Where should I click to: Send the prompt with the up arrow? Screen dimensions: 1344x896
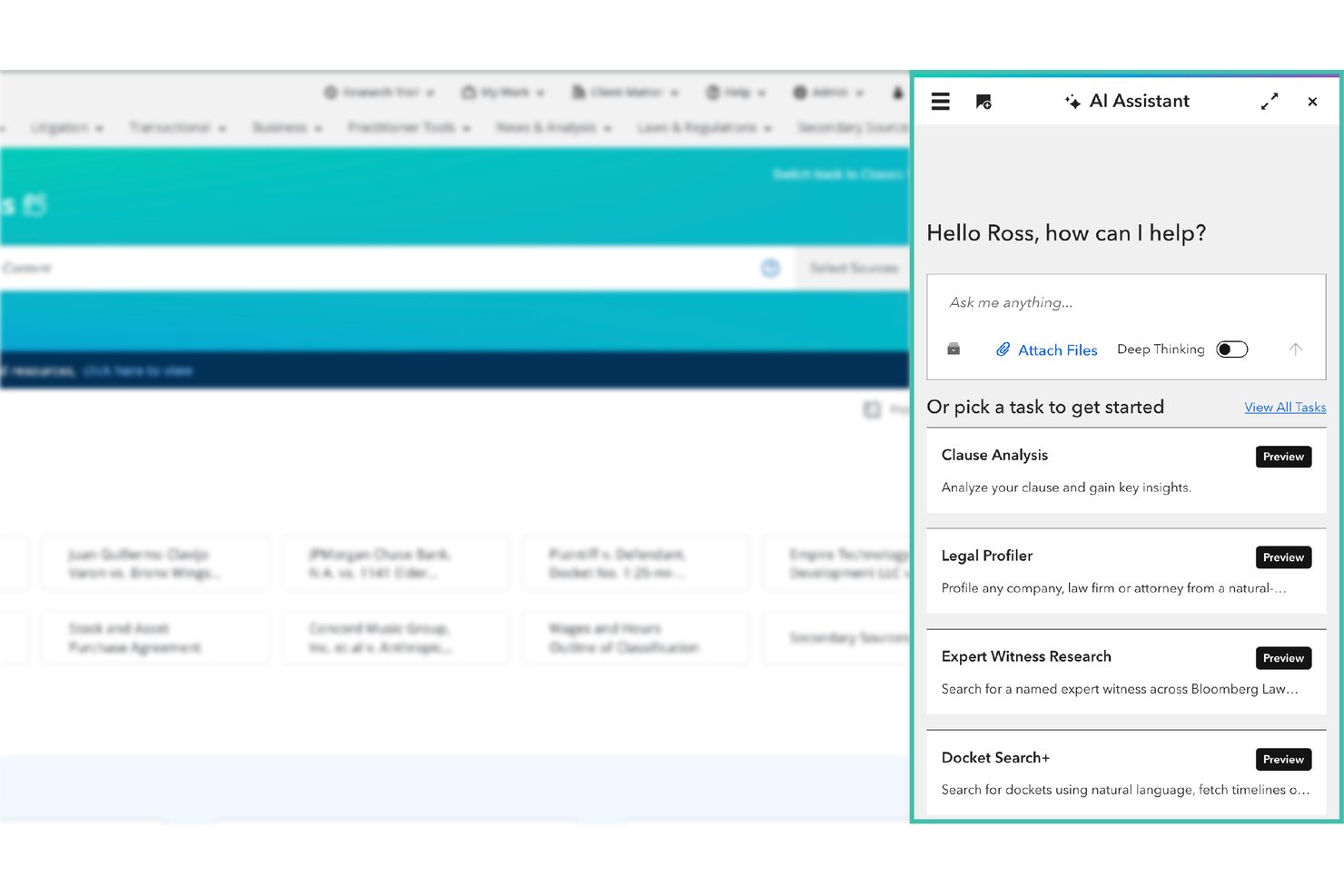coord(1296,349)
